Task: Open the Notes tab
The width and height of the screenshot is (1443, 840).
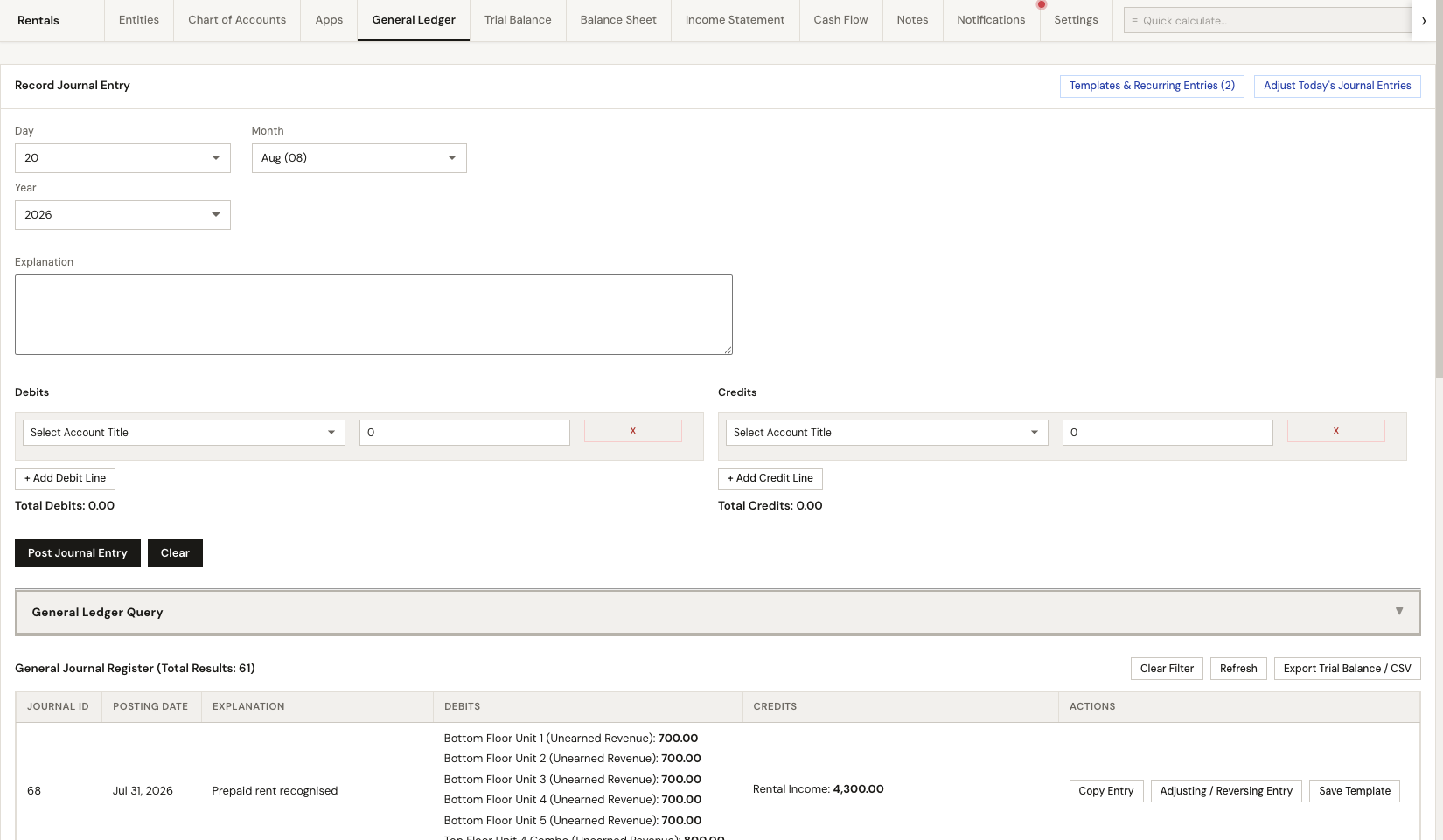Action: [x=912, y=20]
